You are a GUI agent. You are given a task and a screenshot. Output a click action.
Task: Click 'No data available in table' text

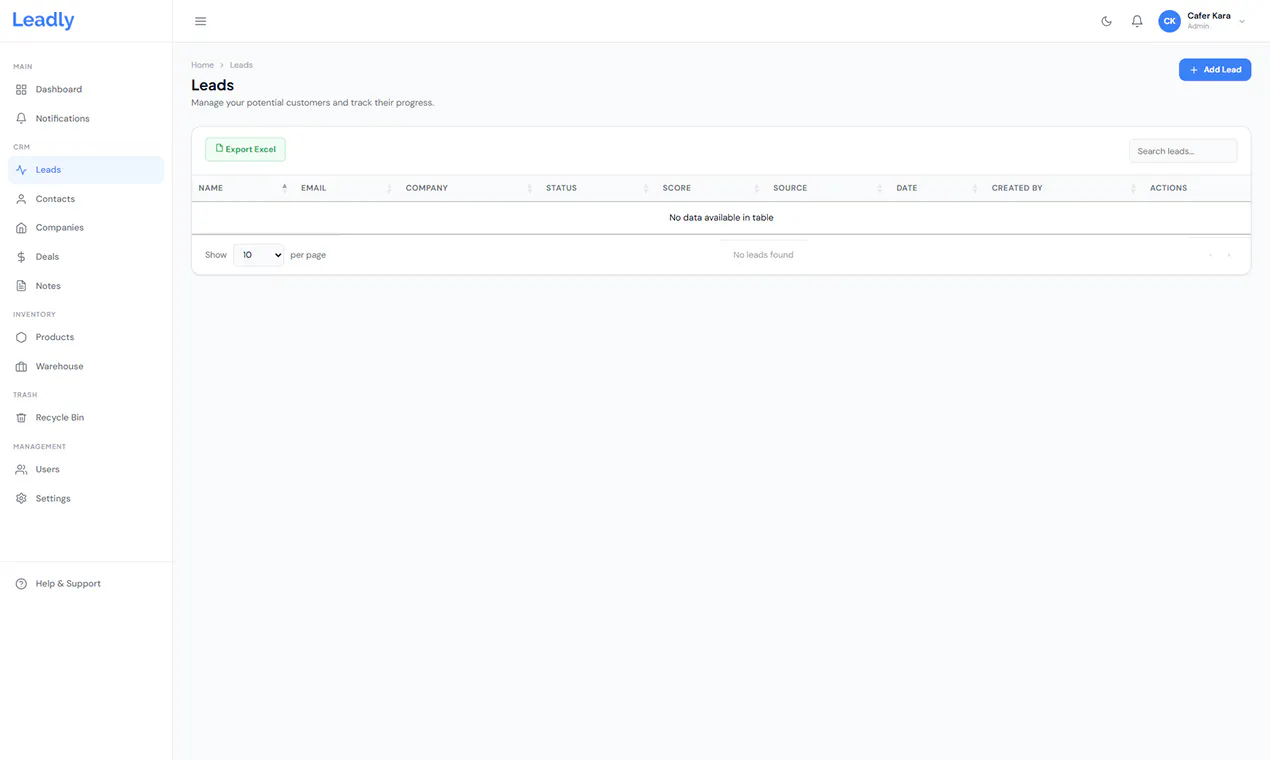click(721, 218)
